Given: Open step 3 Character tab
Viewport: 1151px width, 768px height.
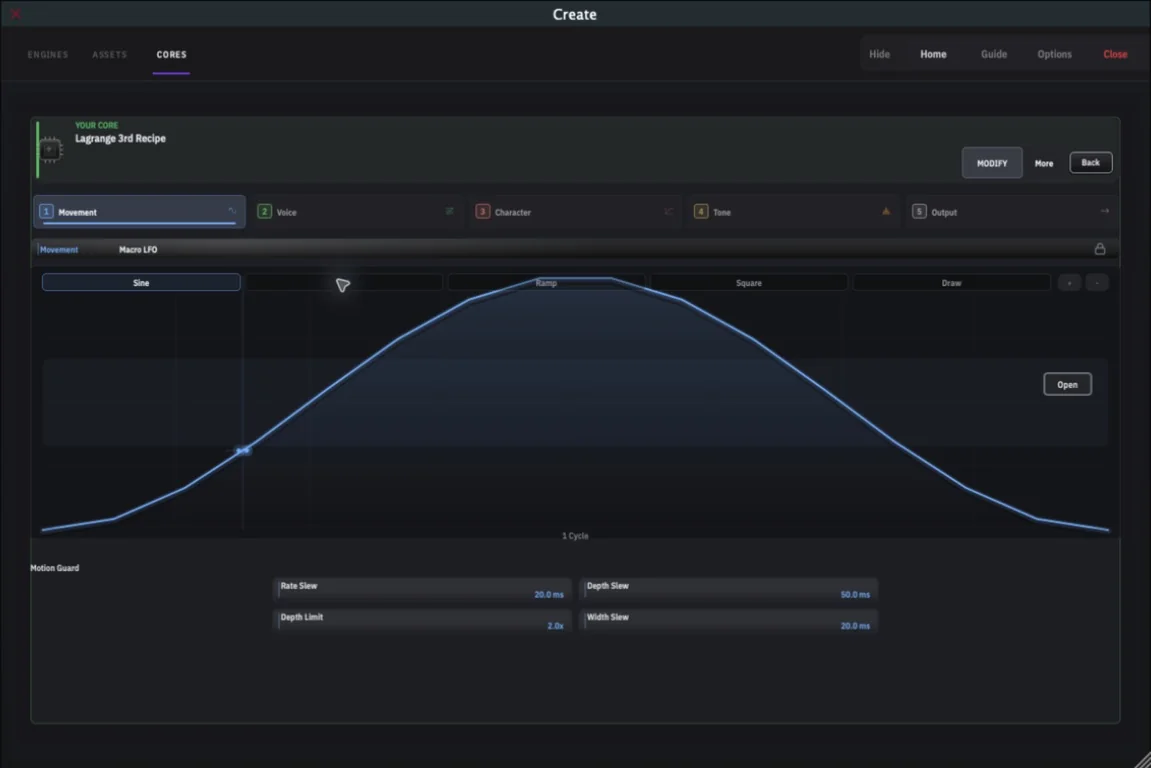Looking at the screenshot, I should (575, 211).
